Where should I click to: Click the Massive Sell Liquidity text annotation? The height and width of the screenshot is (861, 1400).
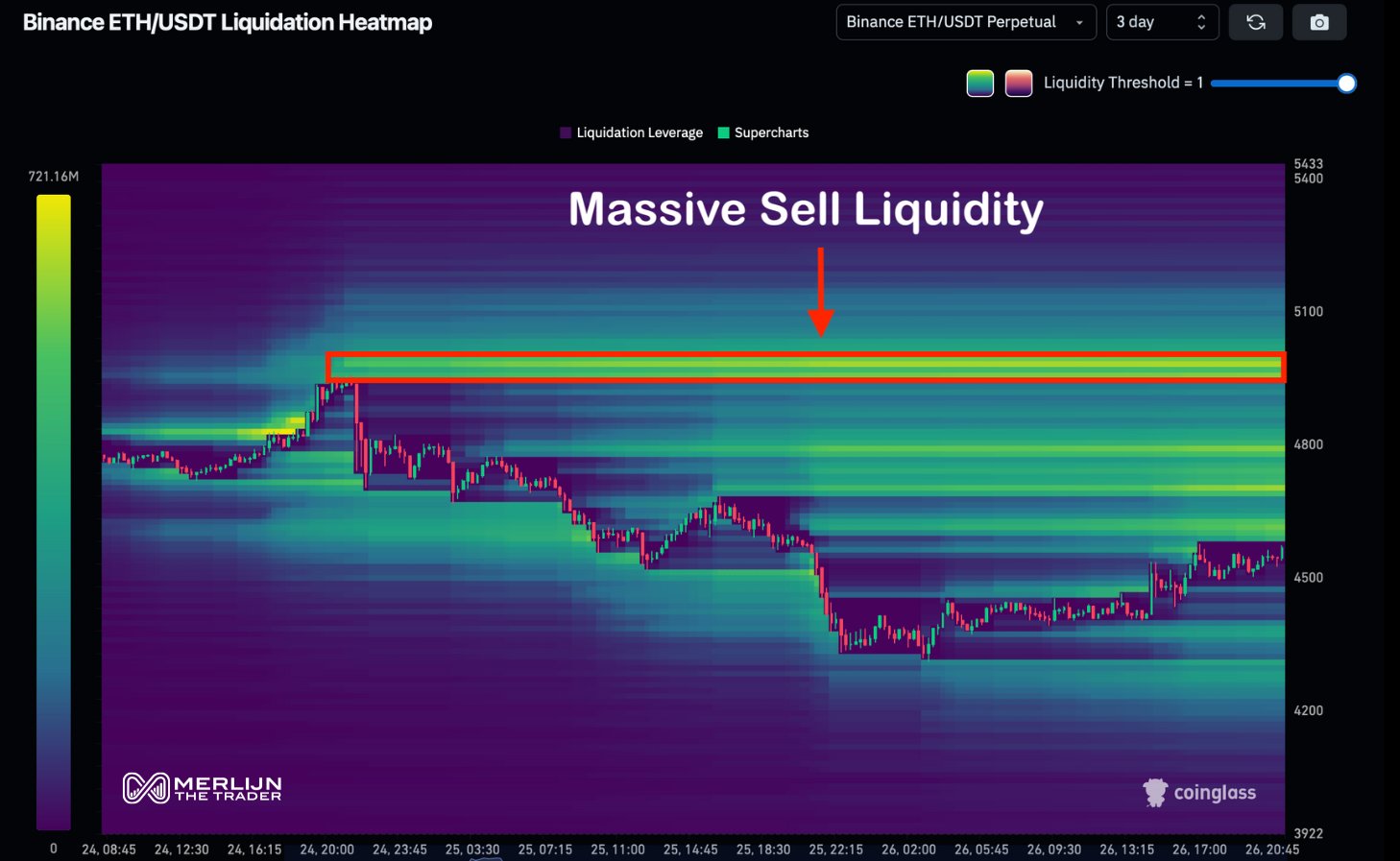pyautogui.click(x=805, y=209)
